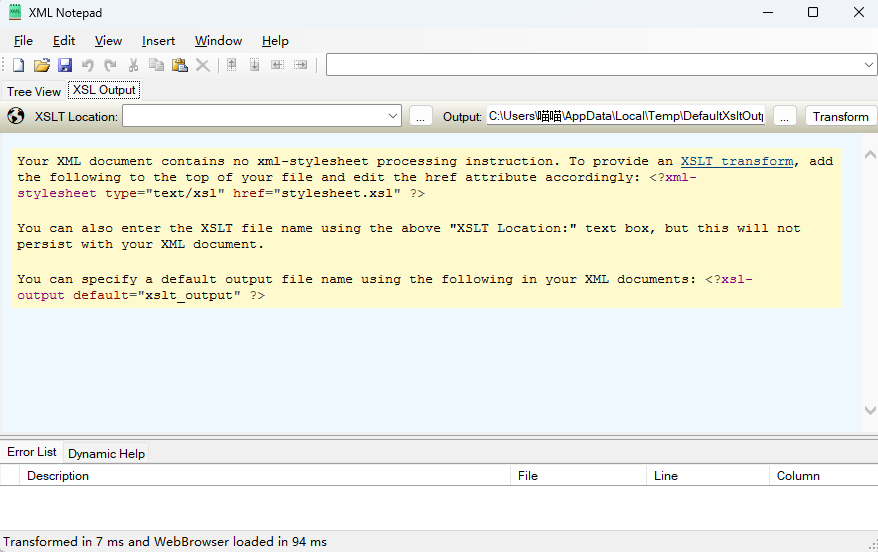The height and width of the screenshot is (552, 878).
Task: Switch to the Tree View tab
Action: coord(34,91)
